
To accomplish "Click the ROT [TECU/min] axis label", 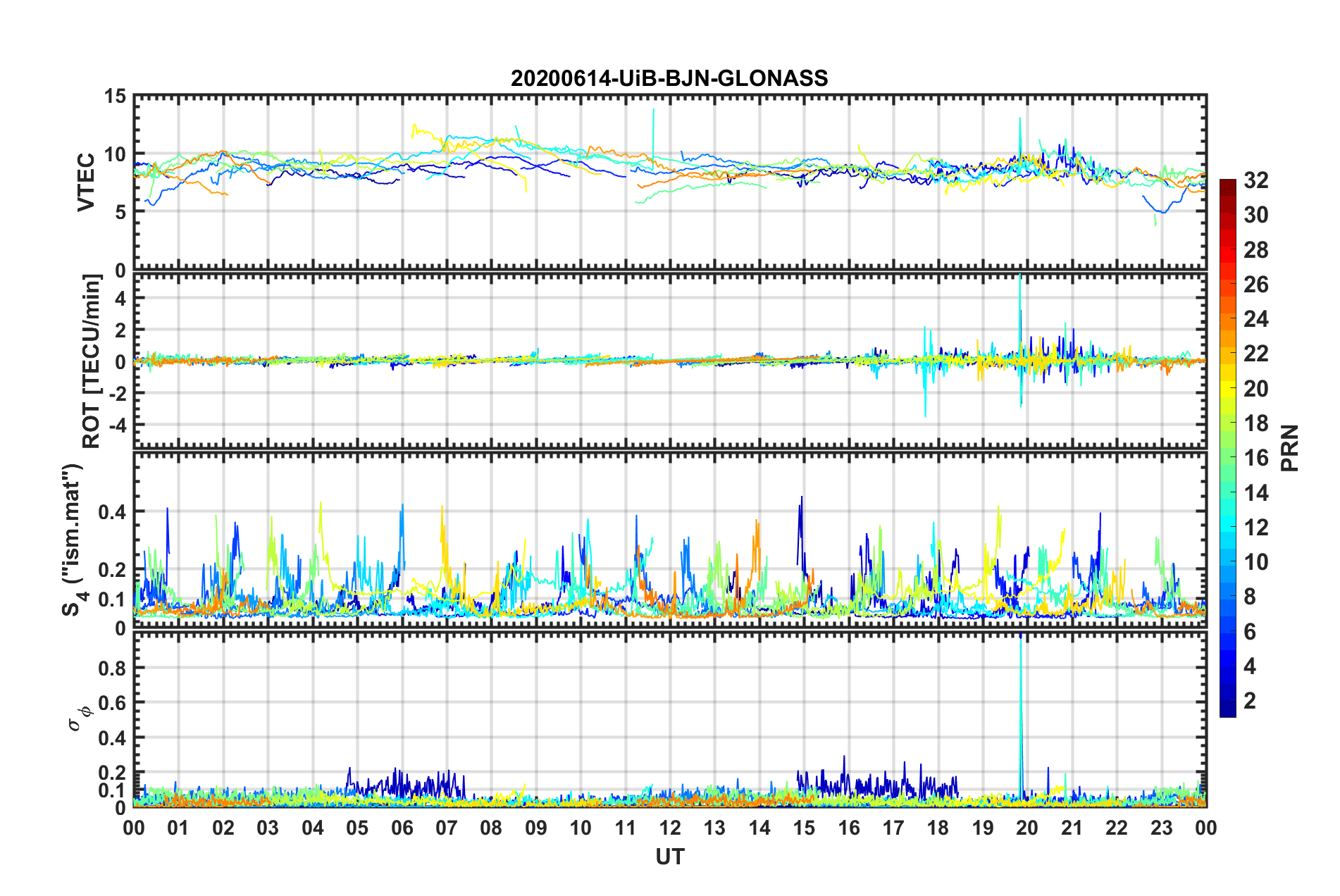I will click(92, 361).
